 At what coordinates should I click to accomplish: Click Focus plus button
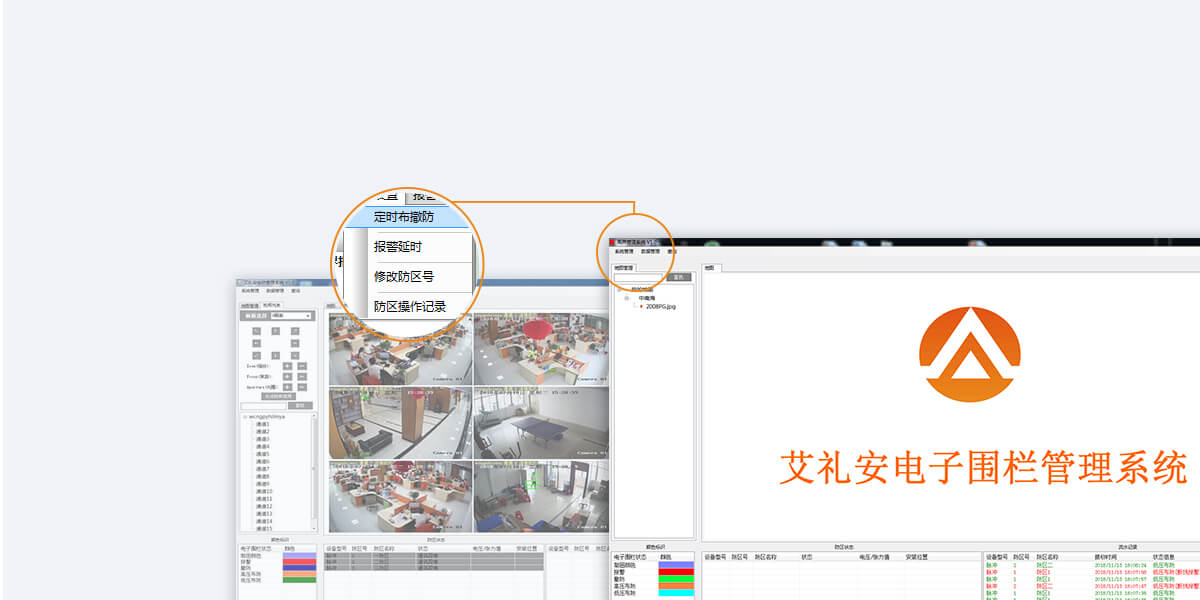point(287,376)
